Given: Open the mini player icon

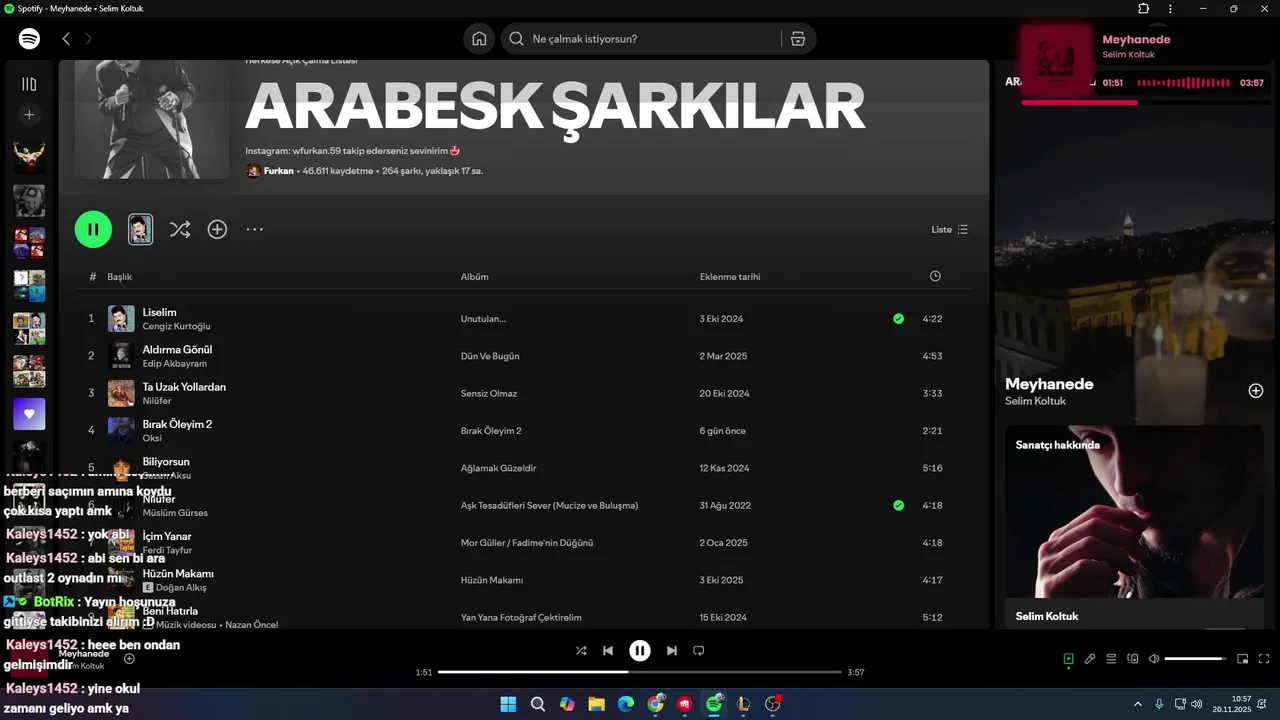Looking at the screenshot, I should pos(1243,659).
